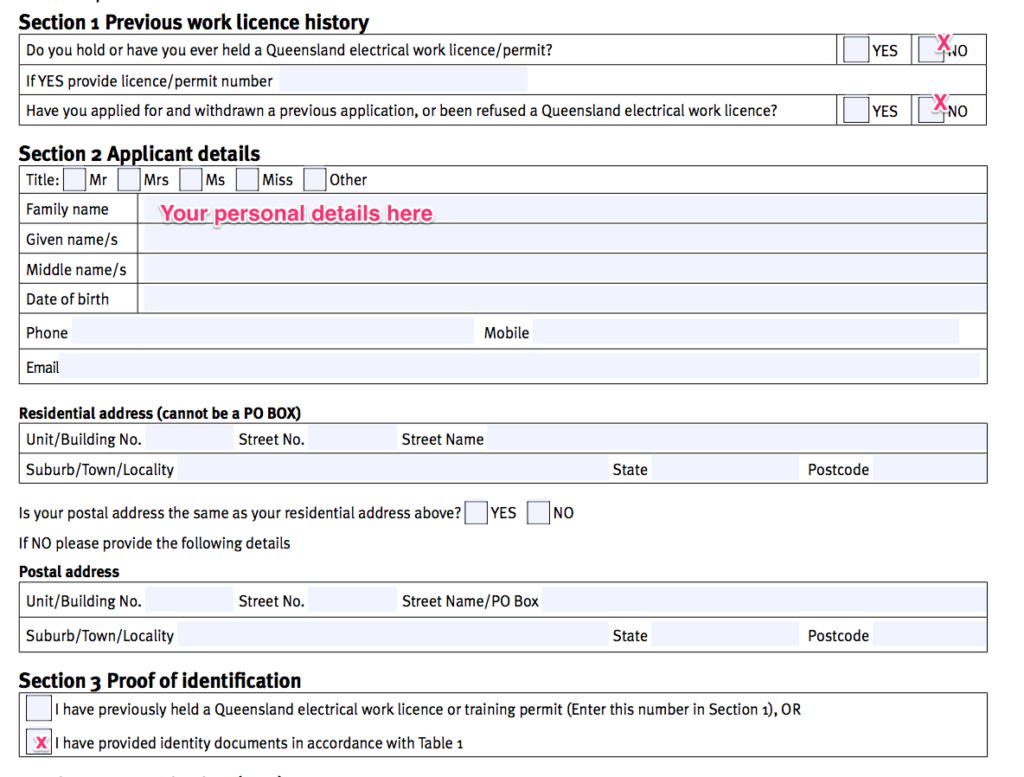Check YES for holding a Queensland electrical licence
The height and width of the screenshot is (777, 1024).
856,49
